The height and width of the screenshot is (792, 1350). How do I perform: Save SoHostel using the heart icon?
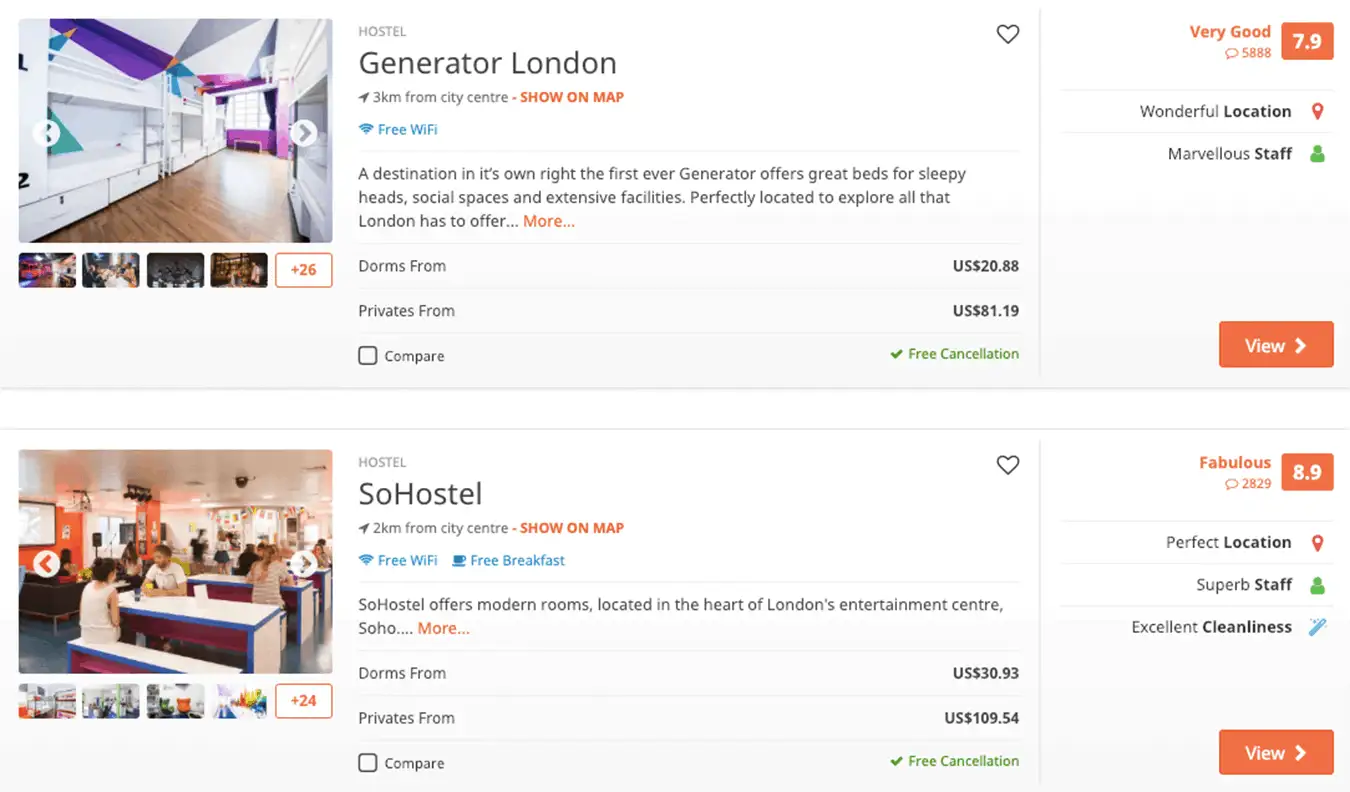[1008, 465]
